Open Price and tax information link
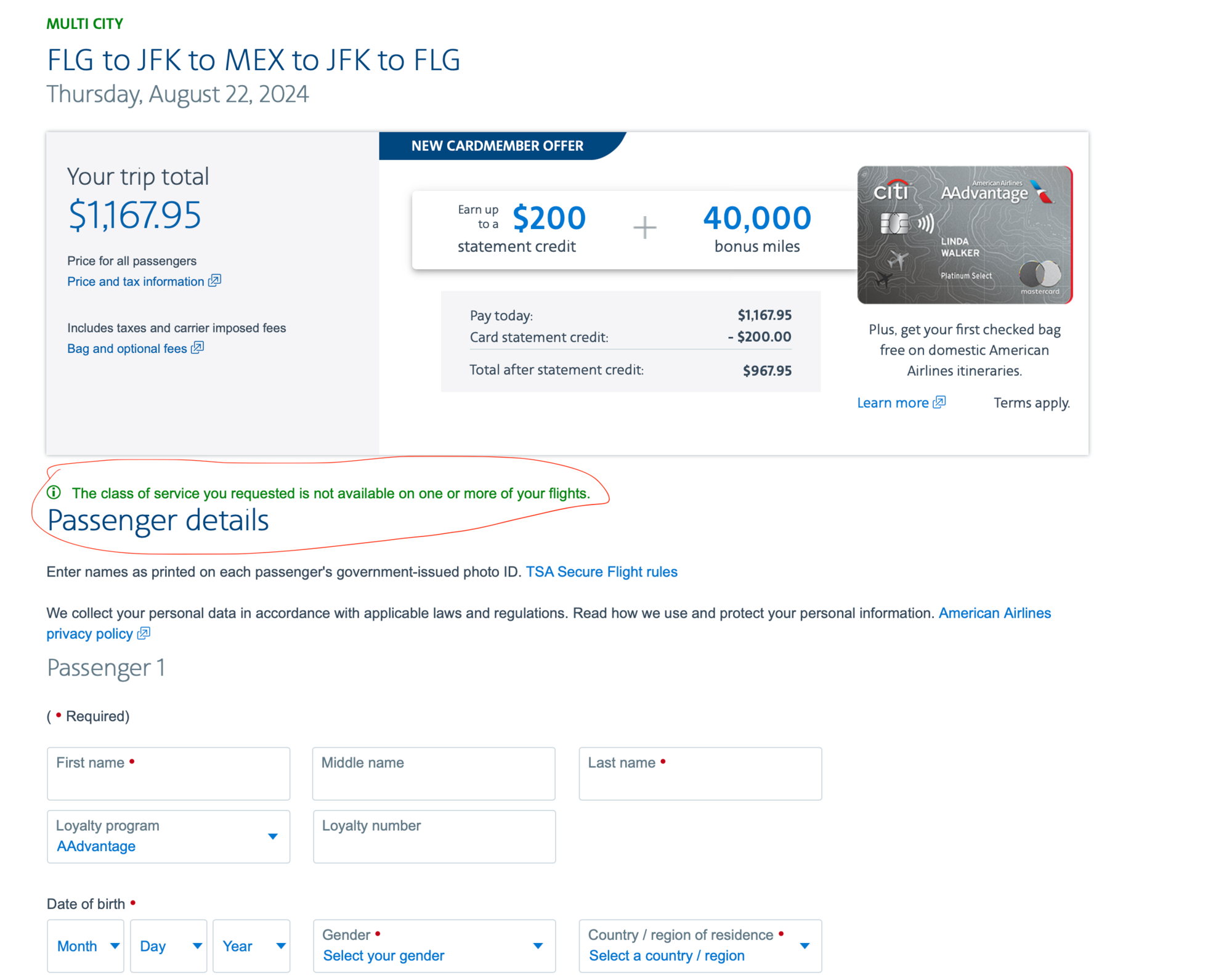 click(x=136, y=281)
